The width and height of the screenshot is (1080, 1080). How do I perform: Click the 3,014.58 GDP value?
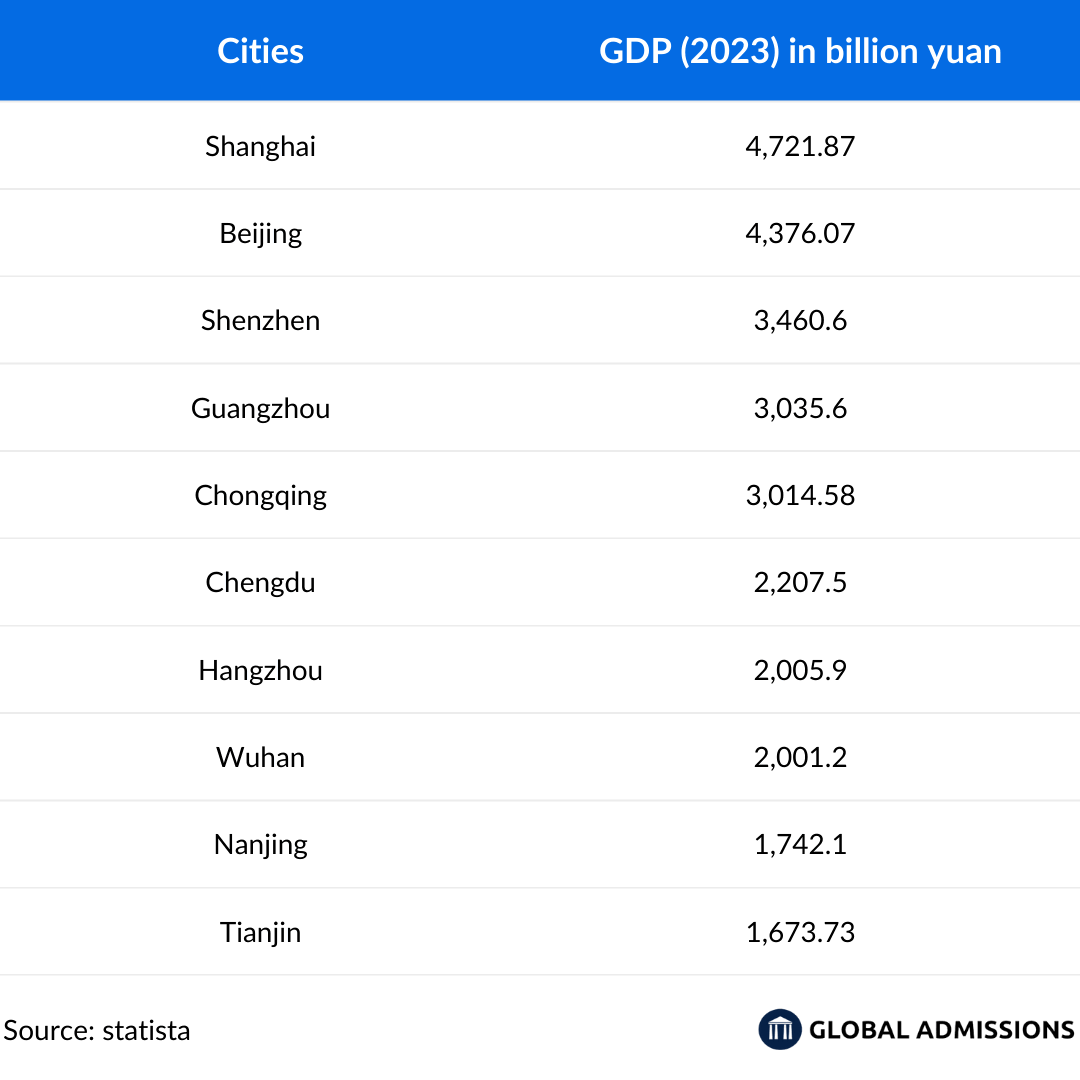click(x=800, y=495)
